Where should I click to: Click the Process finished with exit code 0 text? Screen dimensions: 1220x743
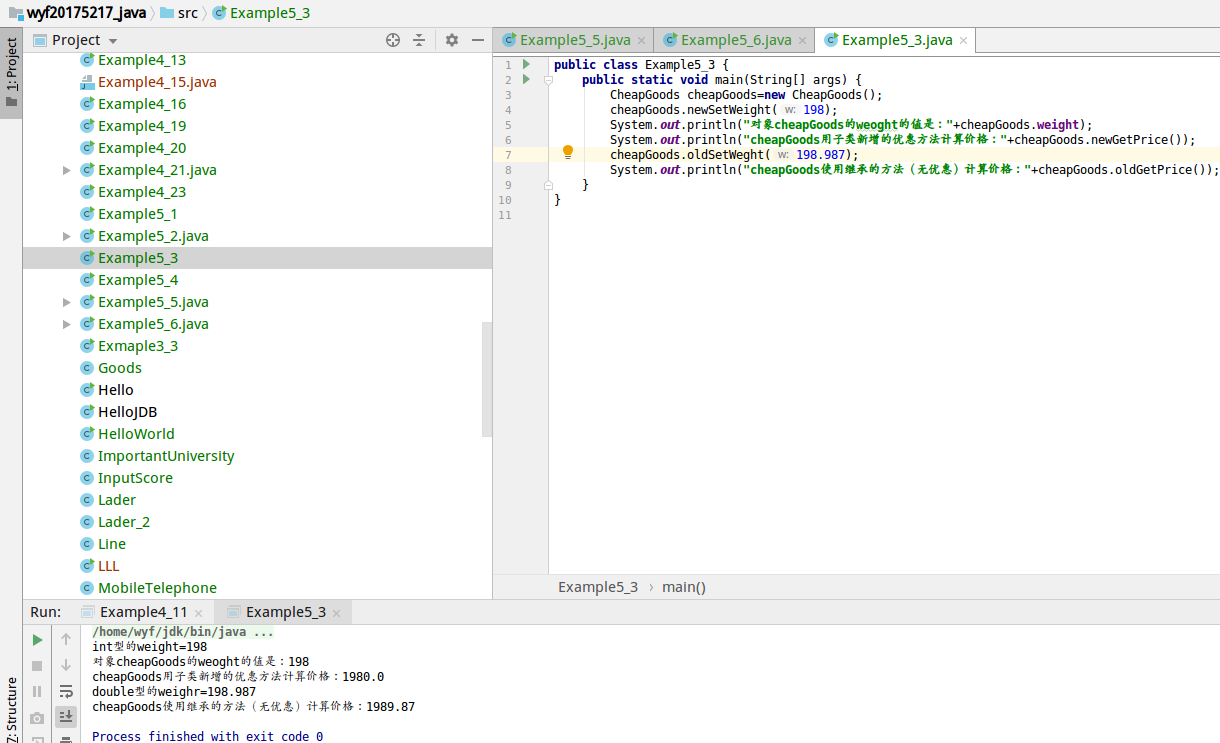coord(207,736)
